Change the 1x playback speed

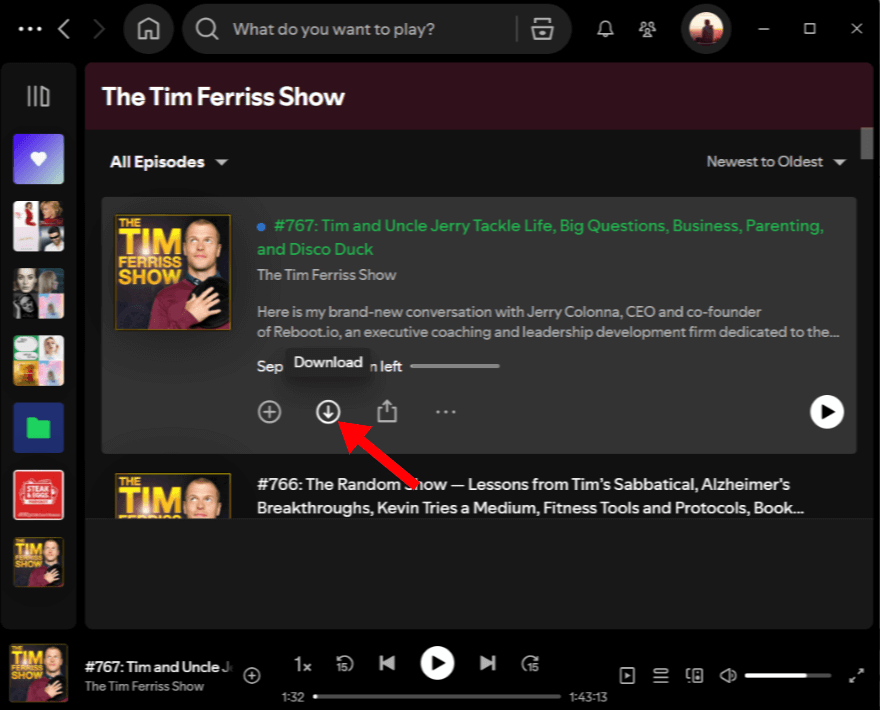(302, 665)
